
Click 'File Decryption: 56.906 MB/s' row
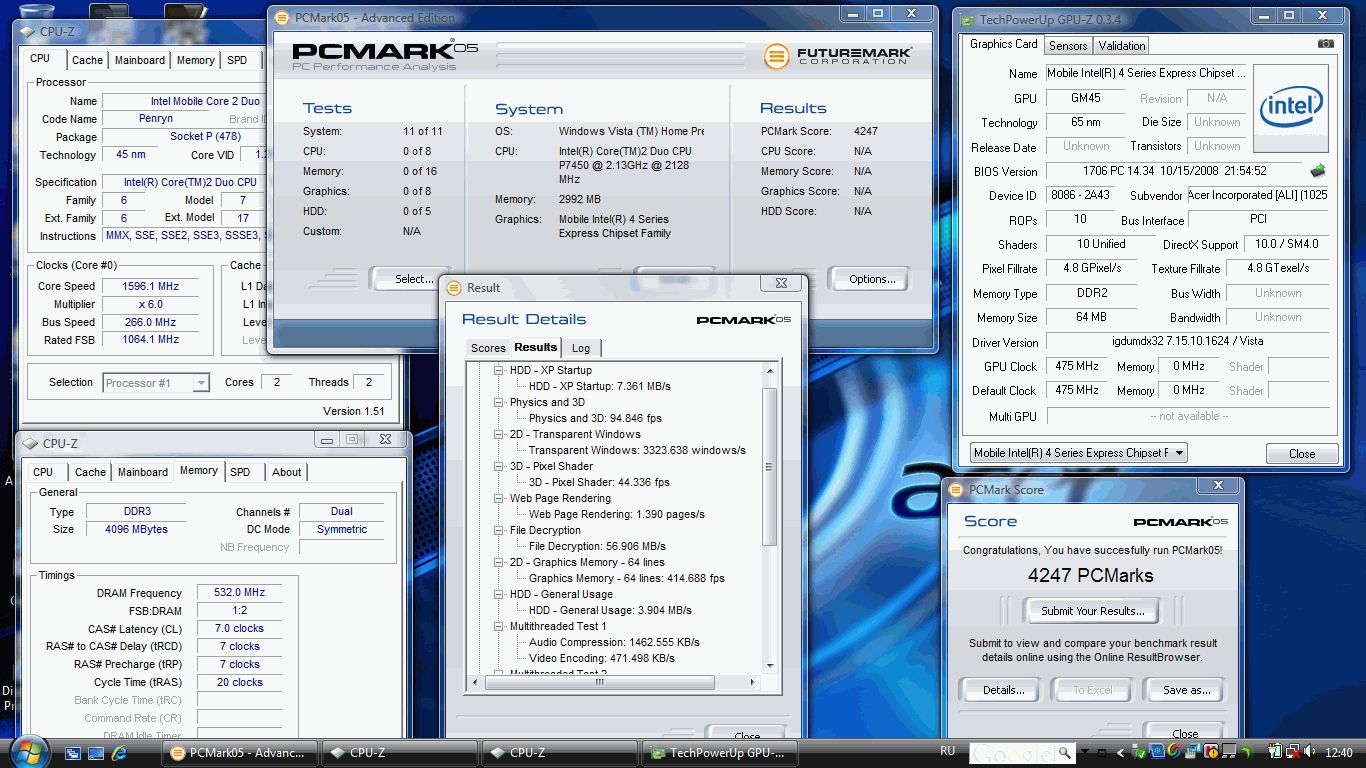[x=597, y=546]
